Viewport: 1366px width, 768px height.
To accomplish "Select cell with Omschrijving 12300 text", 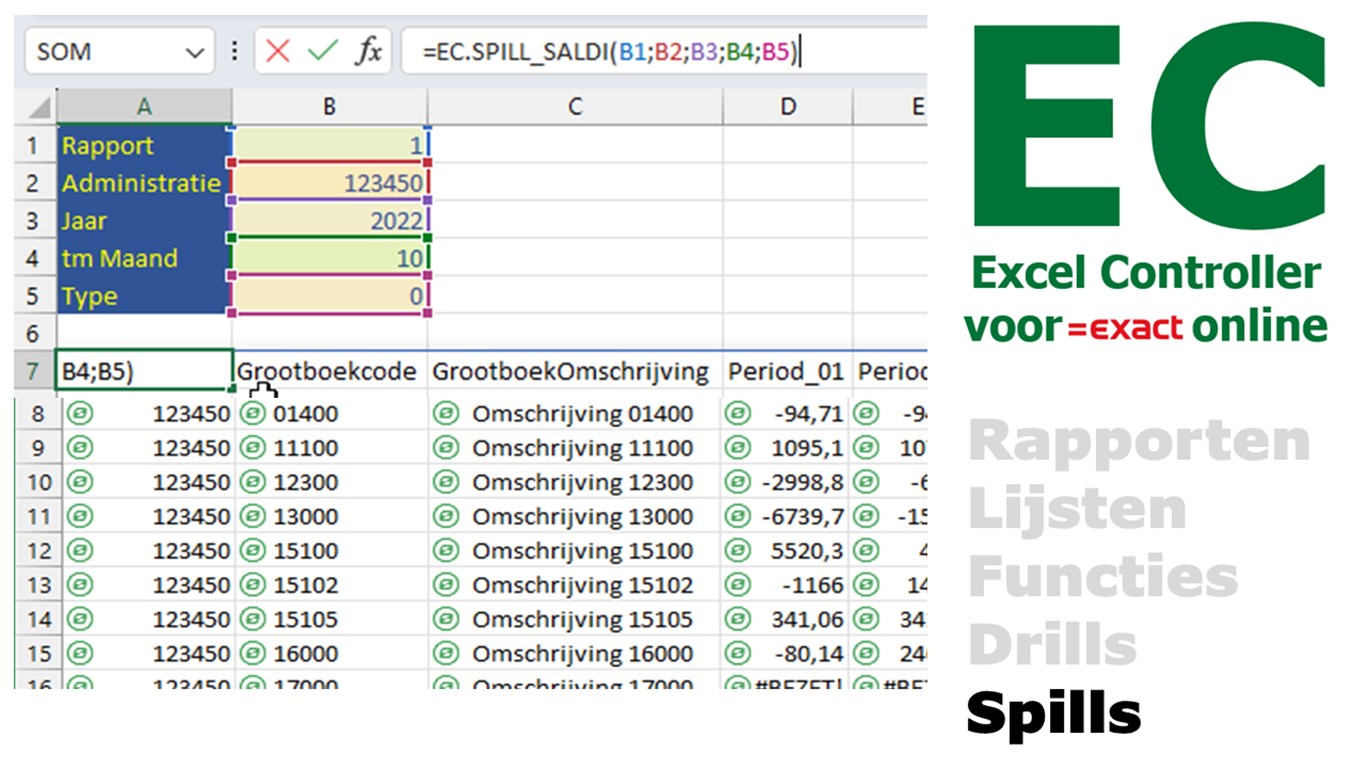I will 574,481.
